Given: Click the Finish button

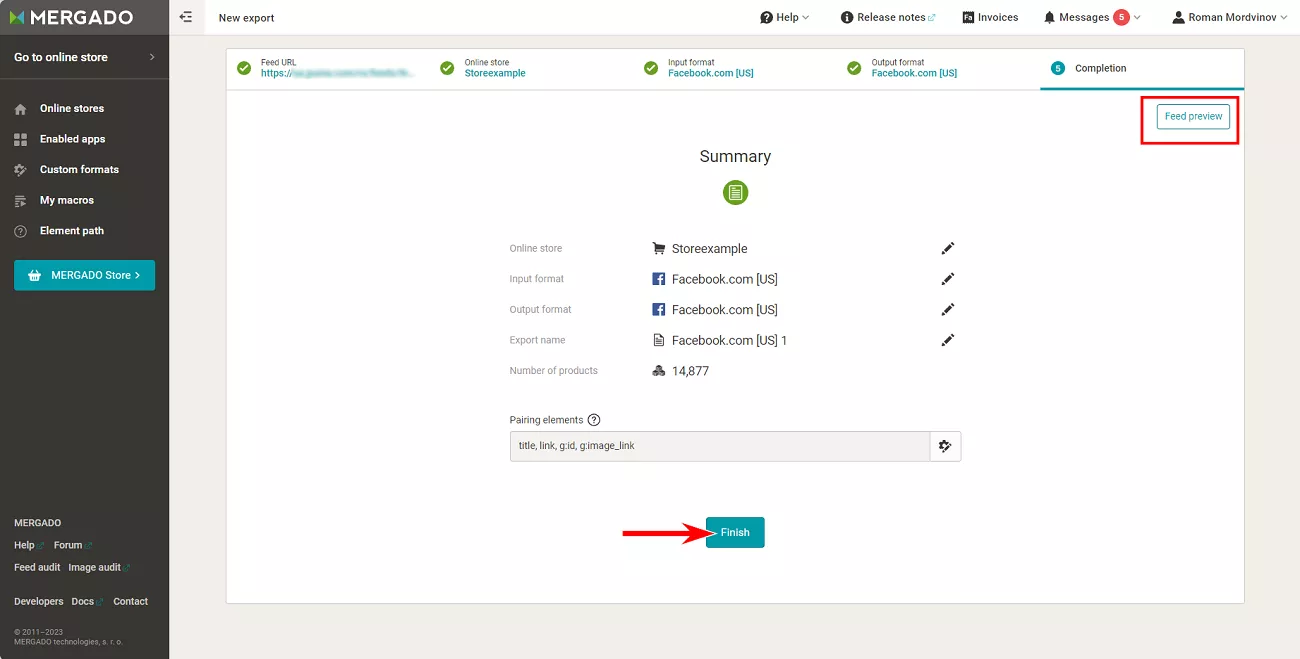Looking at the screenshot, I should coord(735,532).
